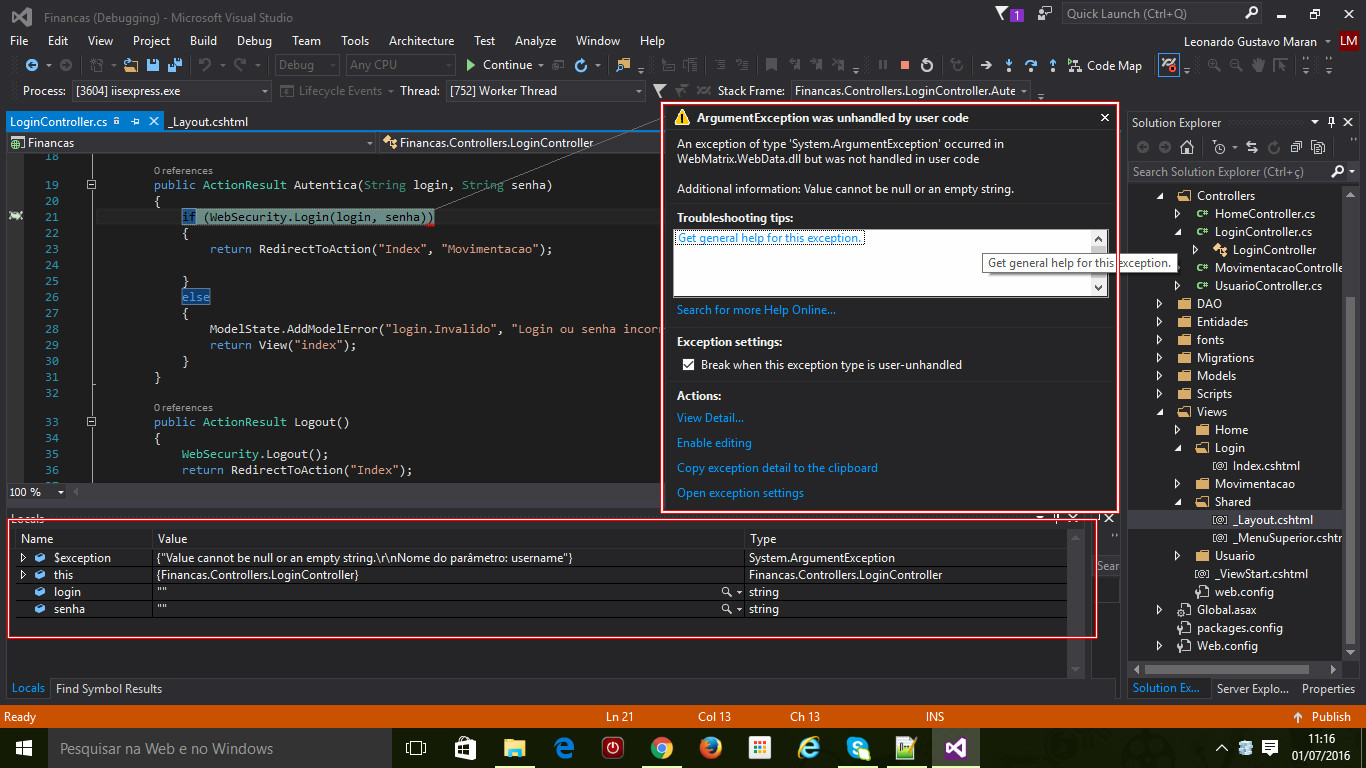Click Show Next Statement arrow icon

(986, 65)
